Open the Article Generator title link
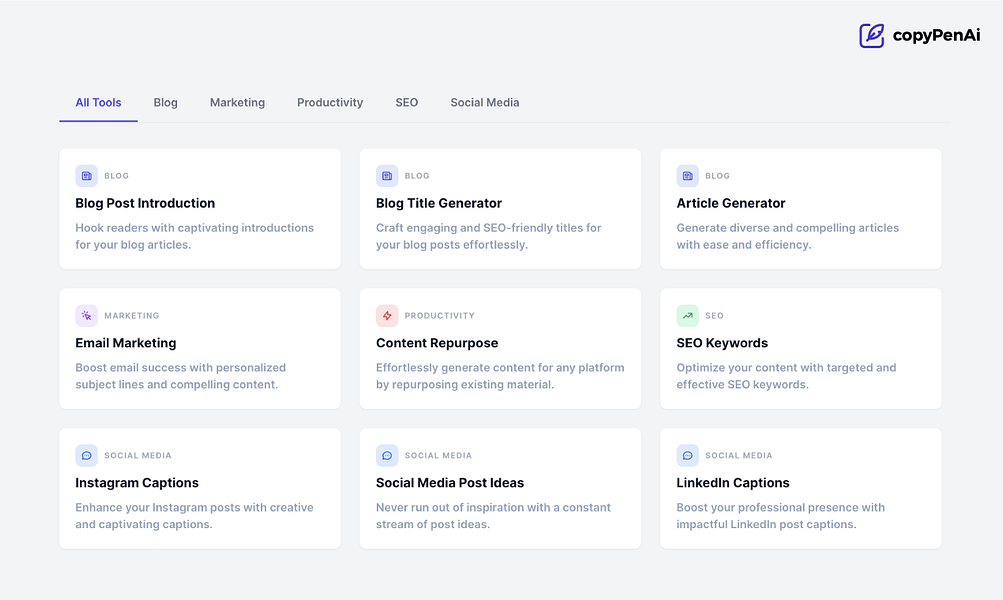This screenshot has height=600, width=1003. [x=731, y=203]
